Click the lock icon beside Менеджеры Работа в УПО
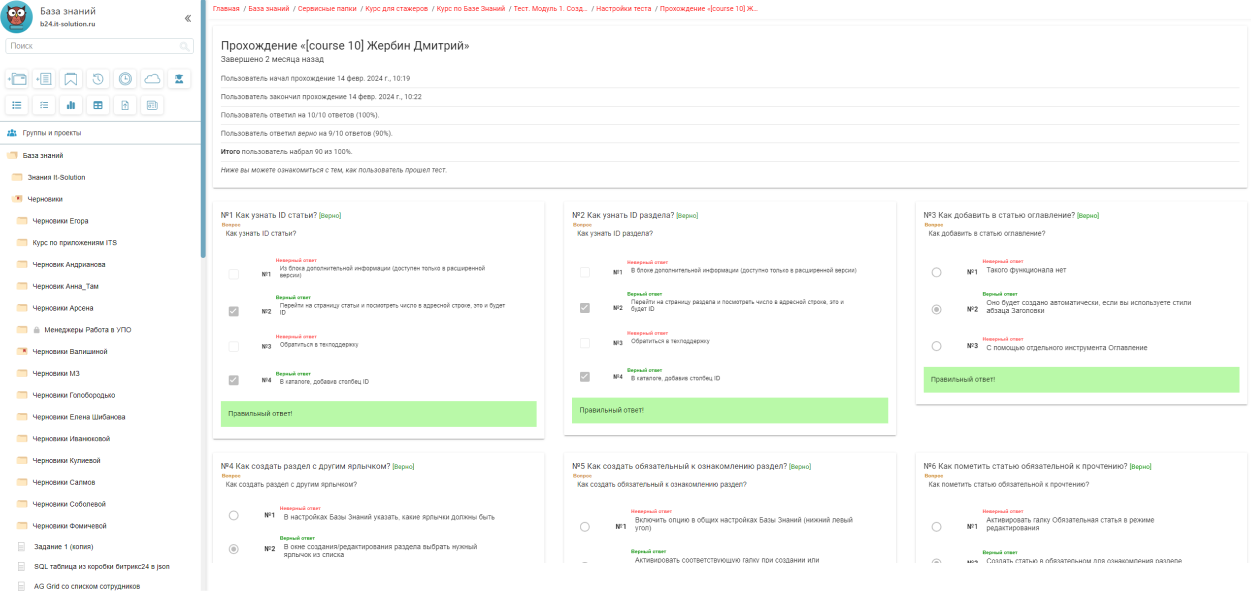The width and height of the screenshot is (1251, 597). pos(37,330)
